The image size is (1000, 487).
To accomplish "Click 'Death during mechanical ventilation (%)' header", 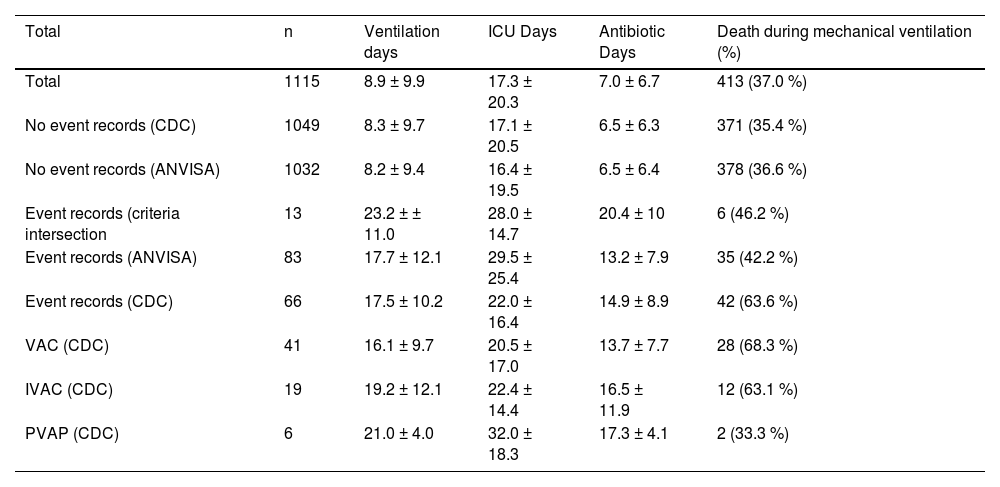I will click(x=843, y=41).
